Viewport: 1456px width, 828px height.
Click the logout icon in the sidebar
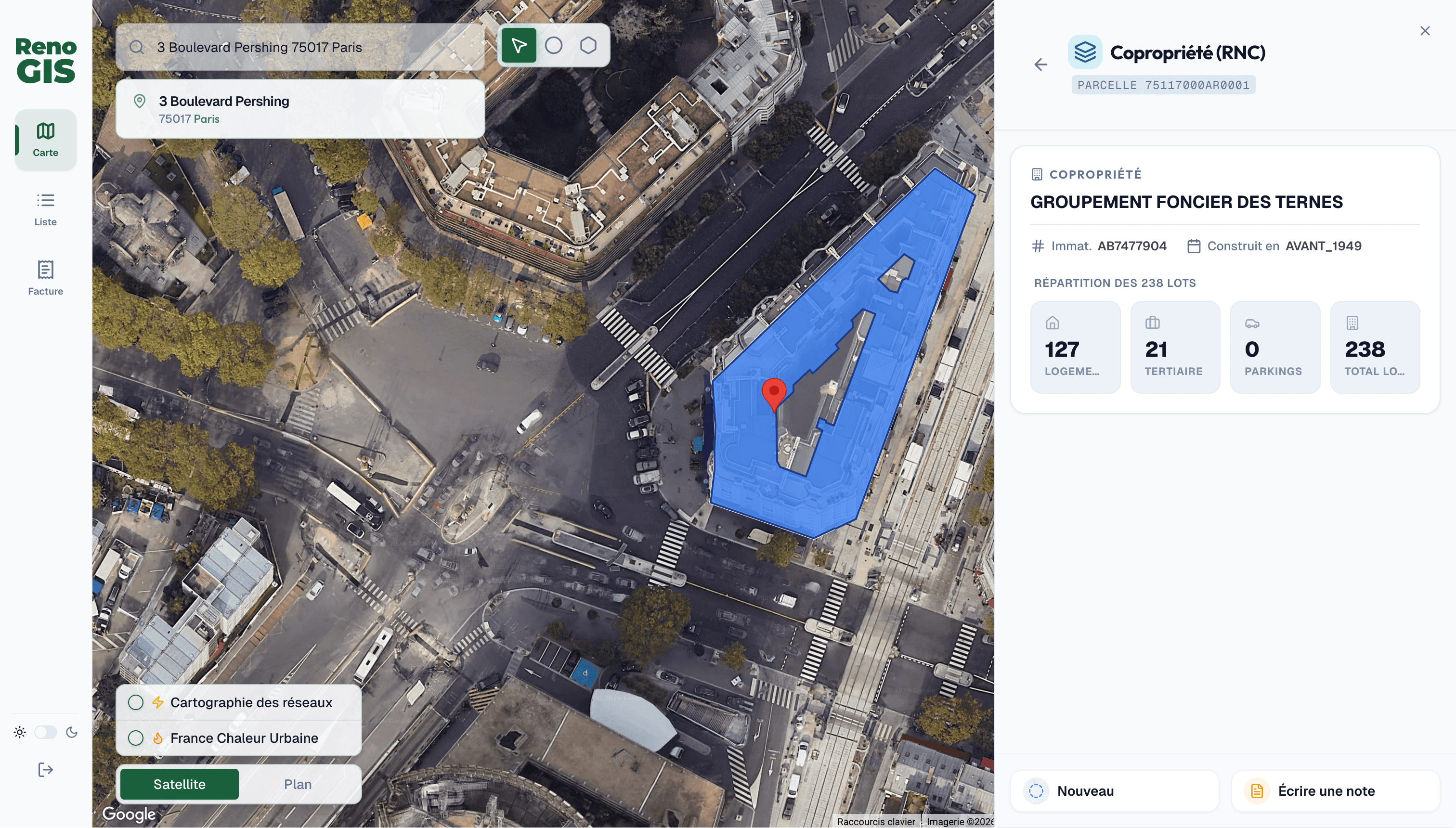44,769
